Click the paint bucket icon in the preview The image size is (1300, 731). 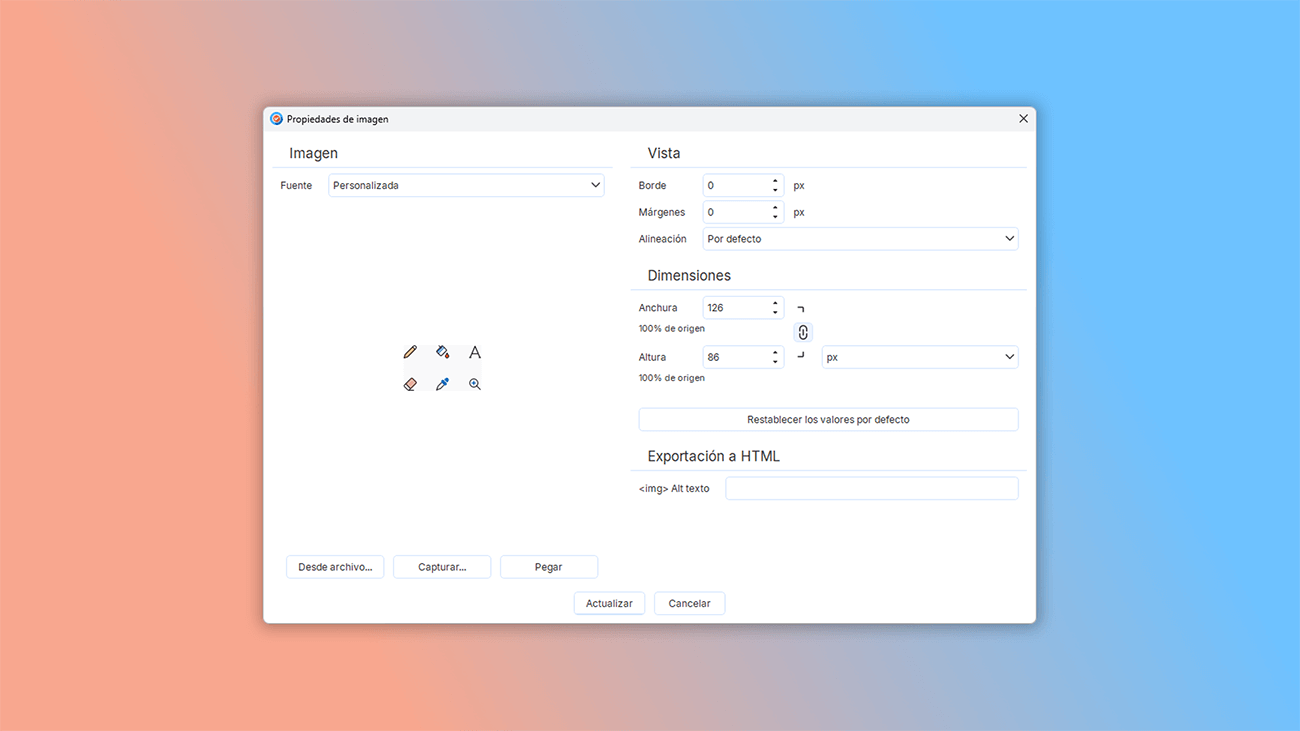pyautogui.click(x=442, y=352)
